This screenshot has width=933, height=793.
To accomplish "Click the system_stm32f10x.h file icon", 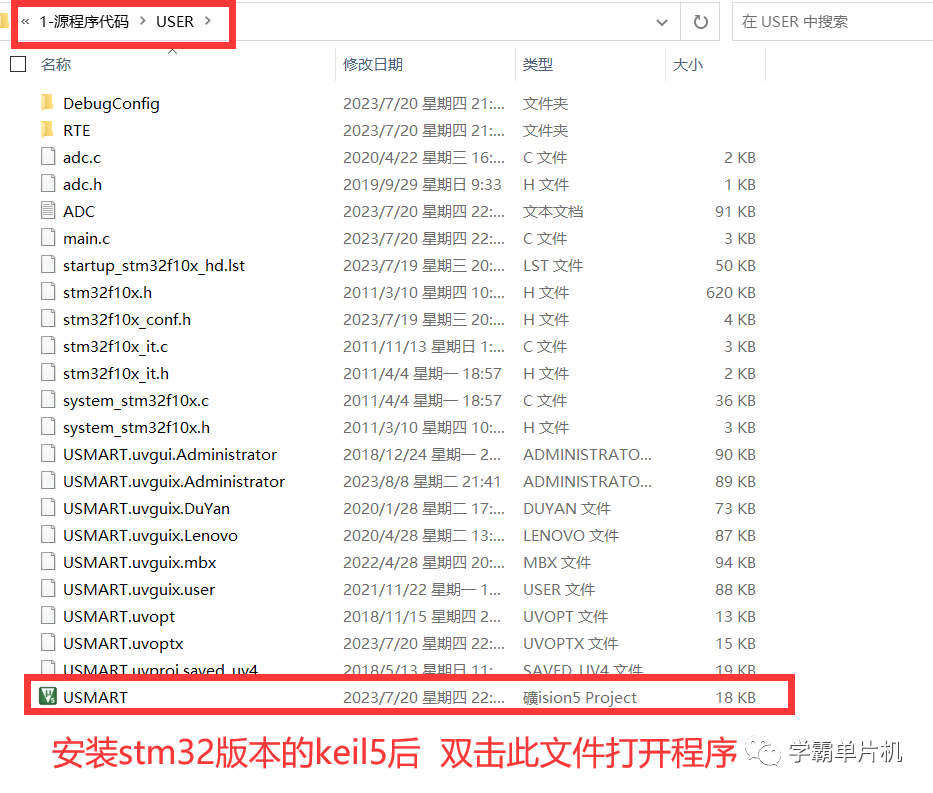I will 48,427.
